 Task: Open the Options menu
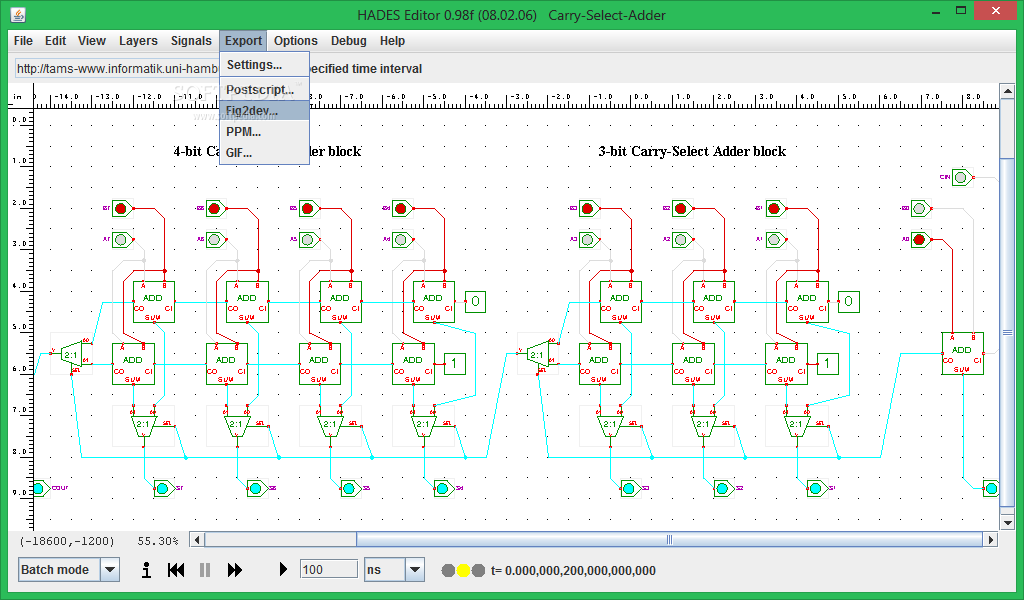coord(296,40)
